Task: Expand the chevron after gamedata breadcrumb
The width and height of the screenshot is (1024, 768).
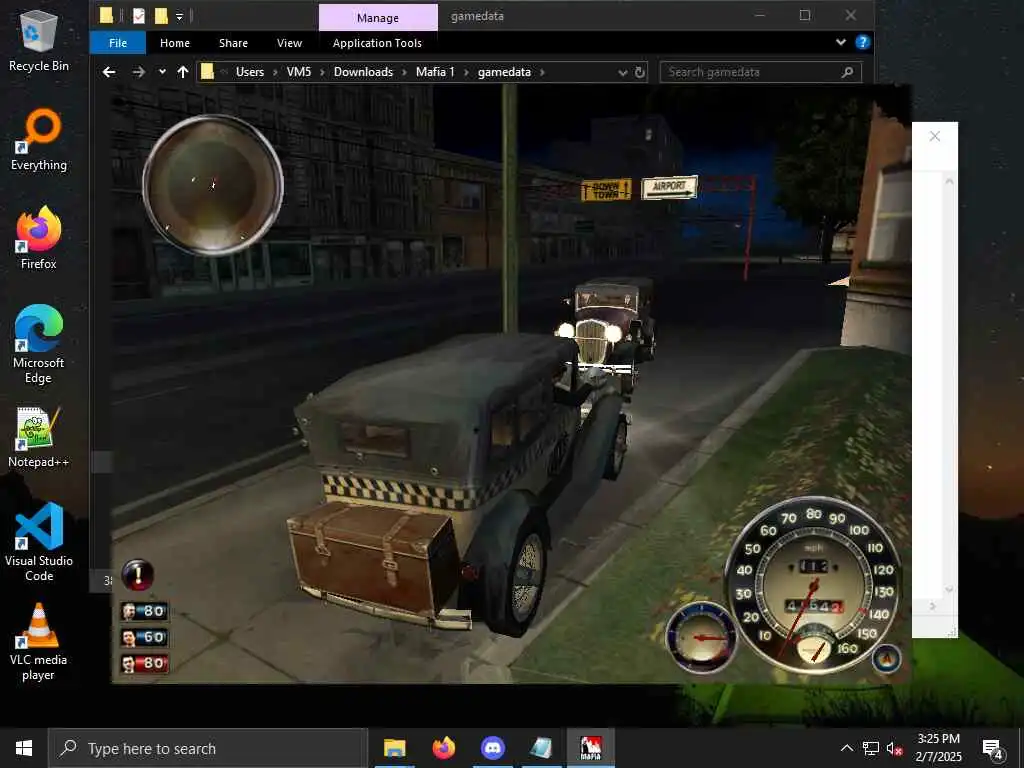Action: [x=542, y=72]
